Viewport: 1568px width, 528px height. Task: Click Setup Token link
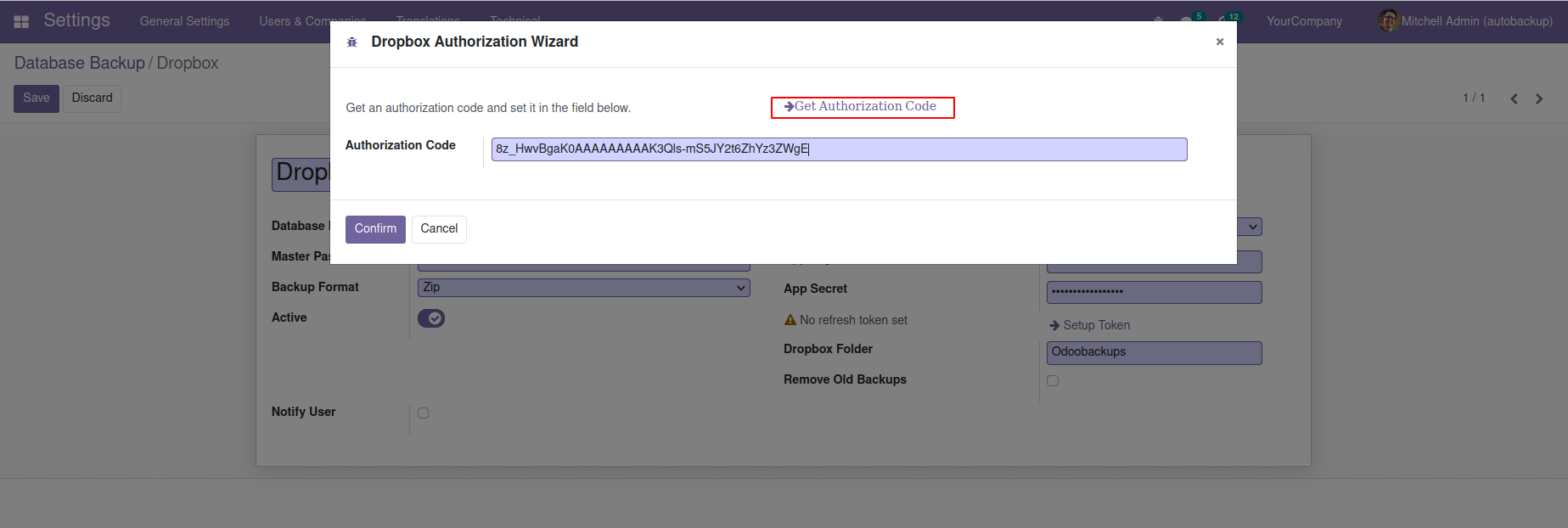pos(1089,325)
